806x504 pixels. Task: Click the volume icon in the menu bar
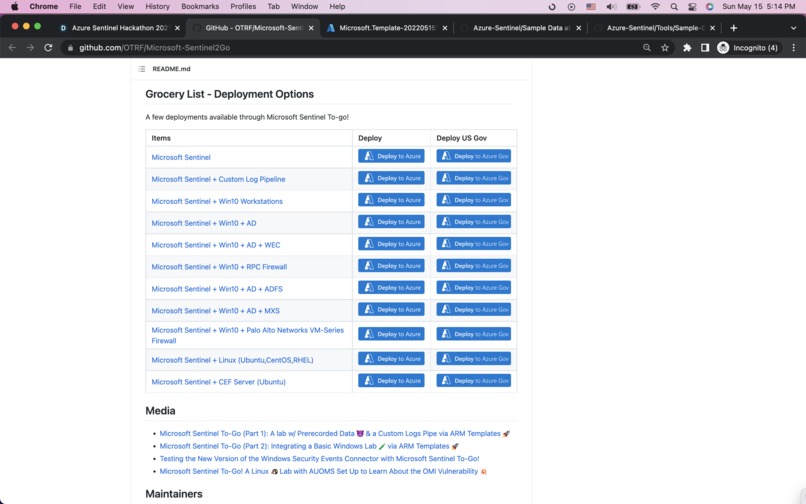click(611, 7)
